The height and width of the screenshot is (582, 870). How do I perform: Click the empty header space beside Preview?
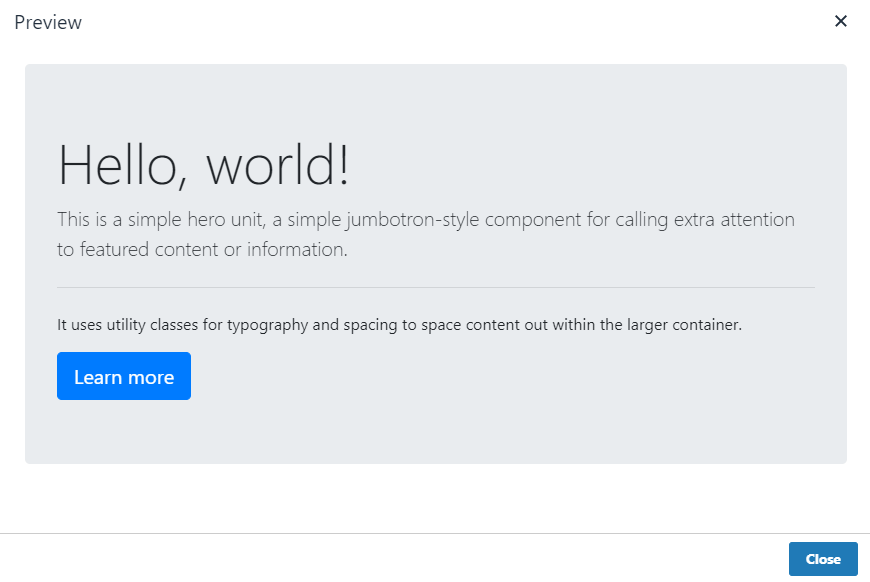[455, 22]
